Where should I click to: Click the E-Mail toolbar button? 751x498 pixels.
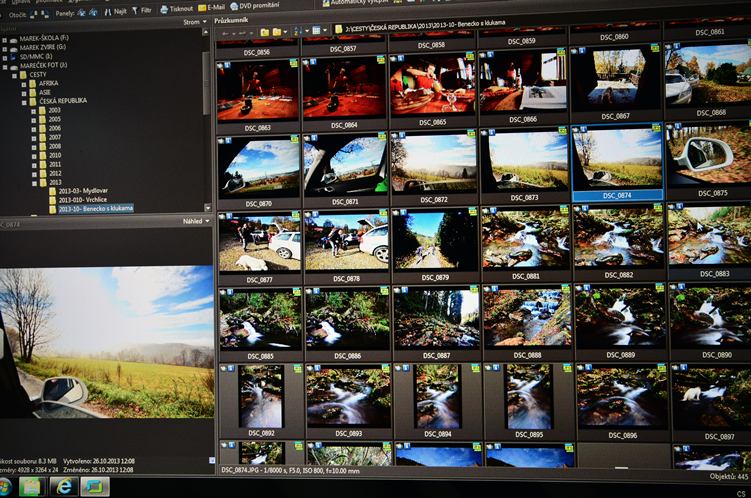coord(211,7)
